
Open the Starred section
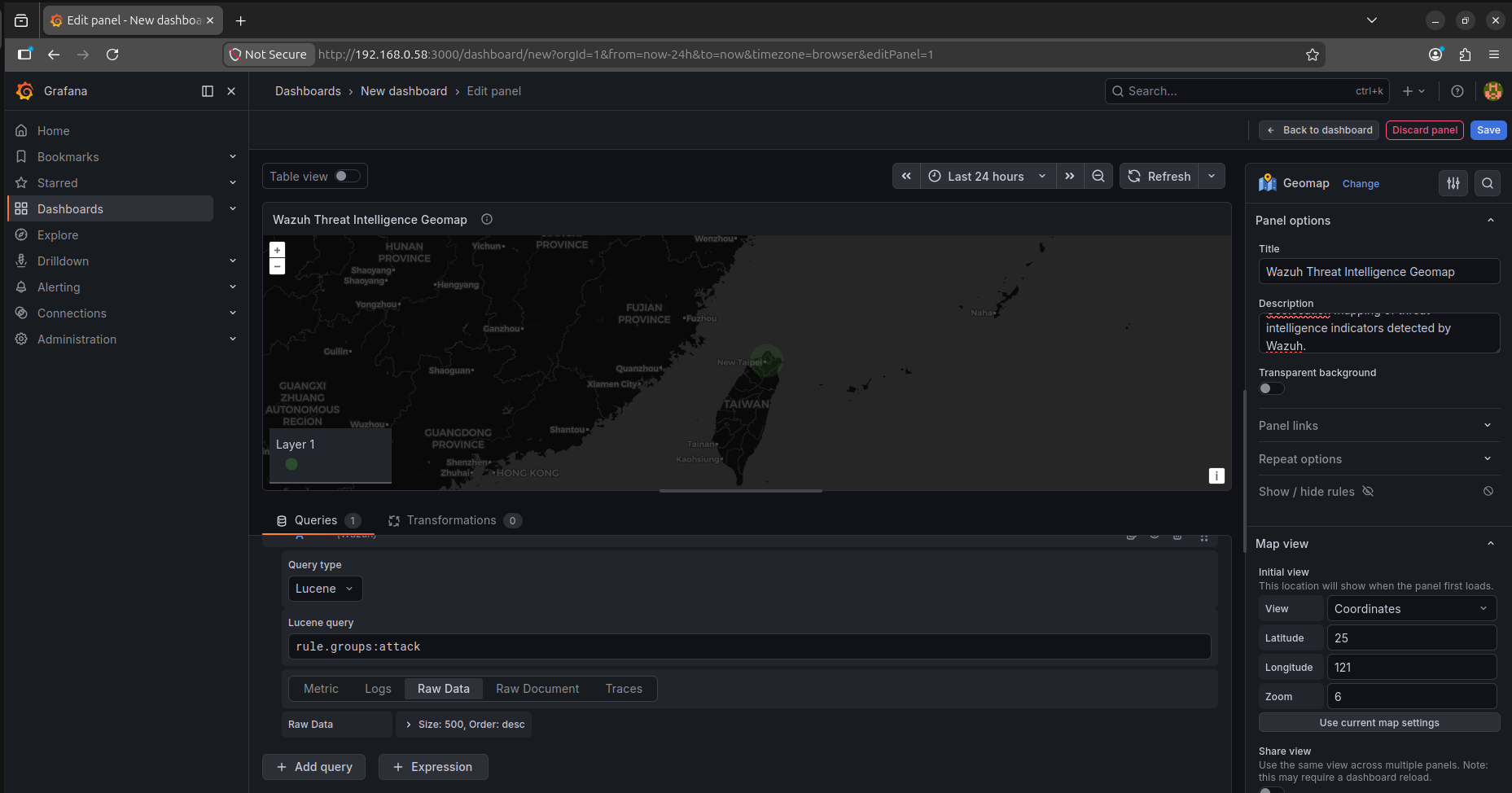click(x=58, y=183)
